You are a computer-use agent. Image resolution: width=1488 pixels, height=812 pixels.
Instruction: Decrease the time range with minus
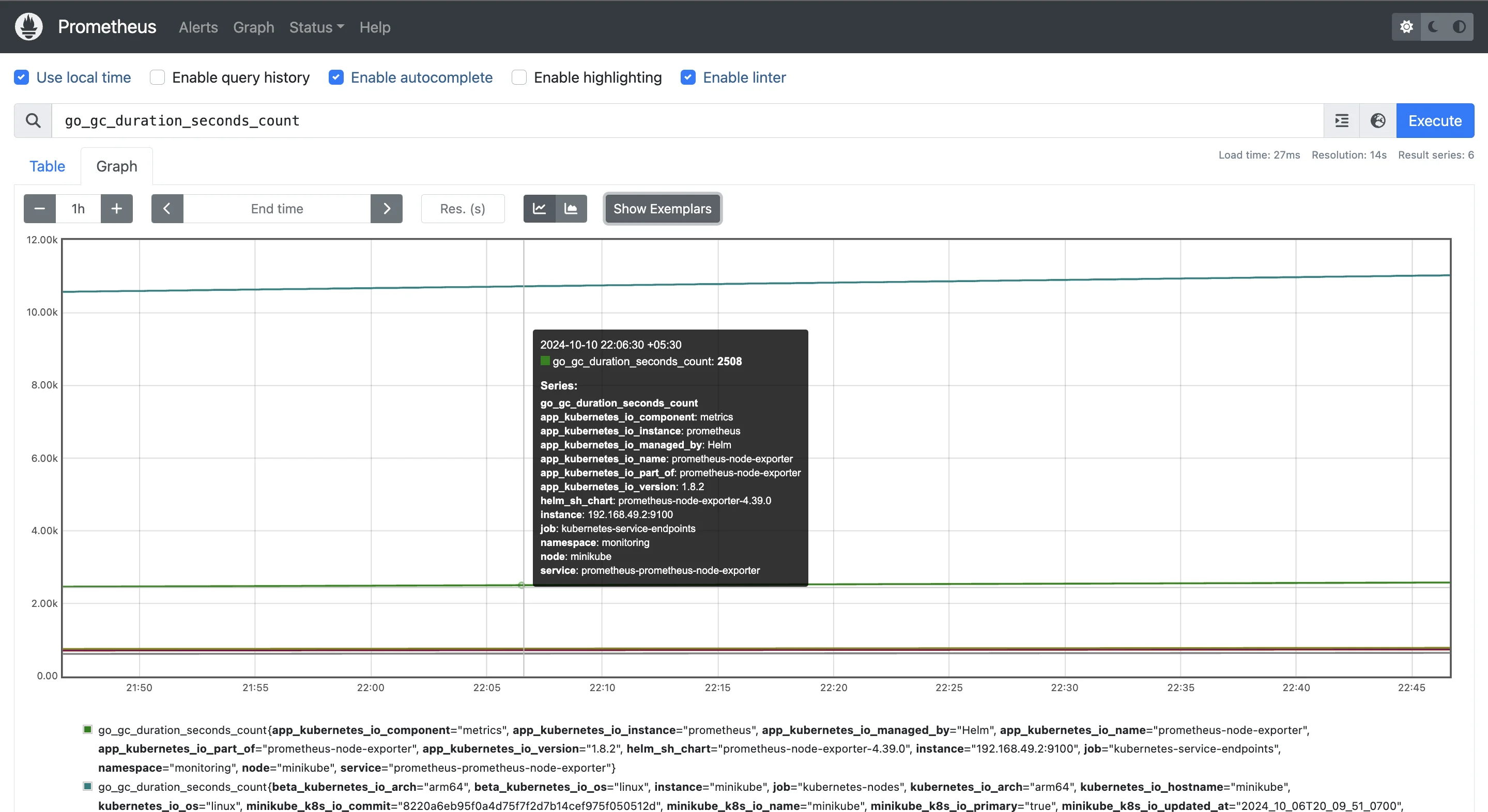click(40, 208)
